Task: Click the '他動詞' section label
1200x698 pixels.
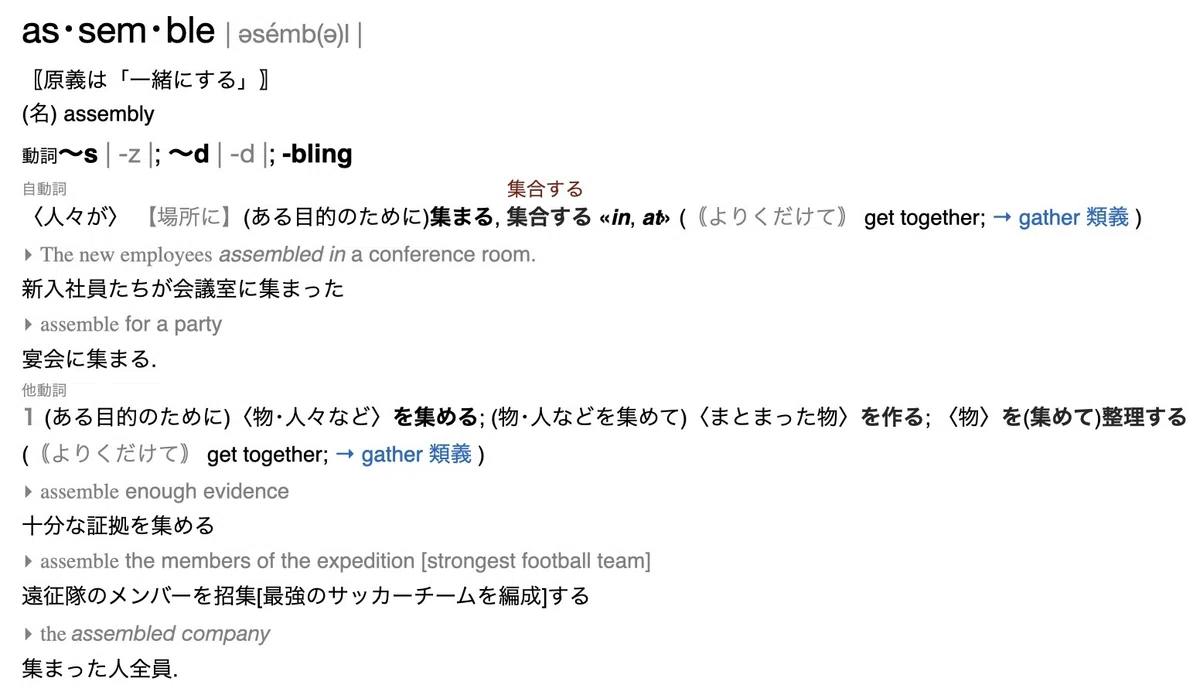Action: [44, 390]
